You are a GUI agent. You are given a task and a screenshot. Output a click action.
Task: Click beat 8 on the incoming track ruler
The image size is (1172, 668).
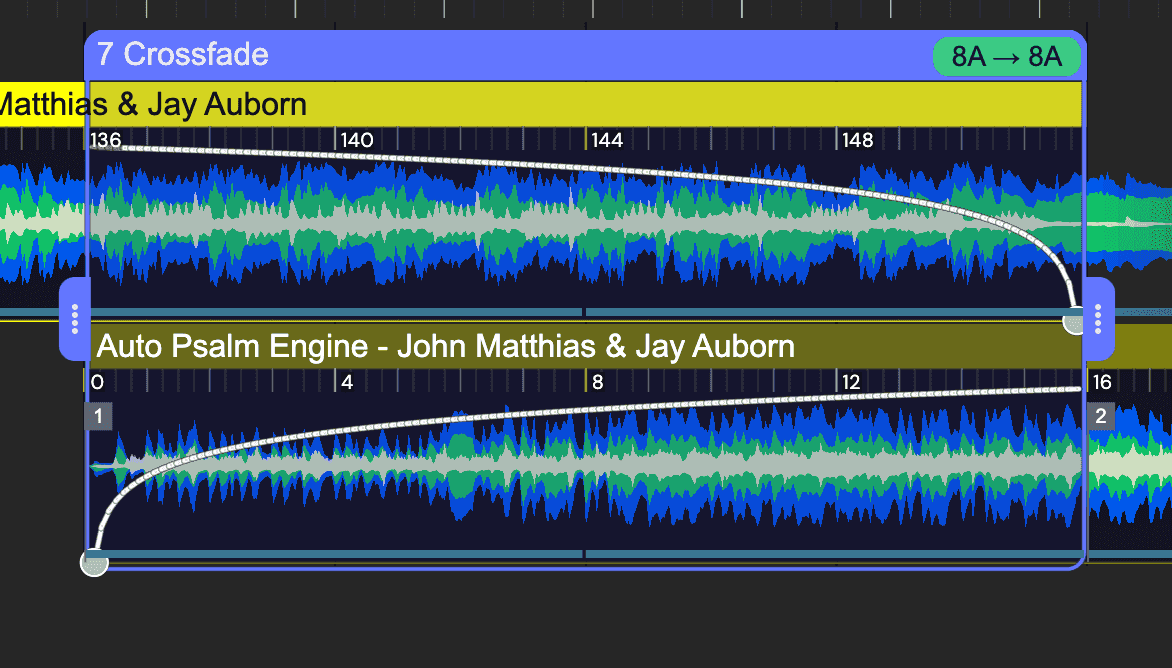point(598,382)
